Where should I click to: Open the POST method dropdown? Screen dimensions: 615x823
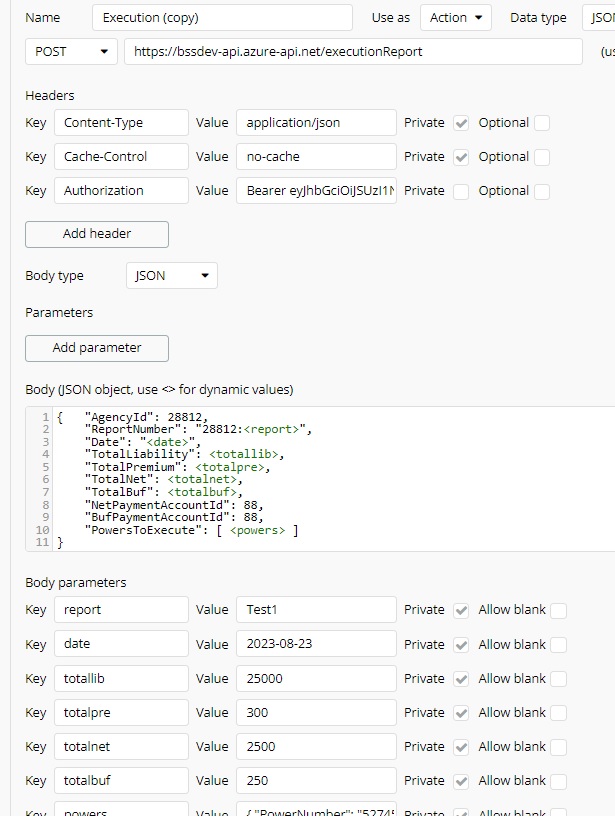(71, 51)
